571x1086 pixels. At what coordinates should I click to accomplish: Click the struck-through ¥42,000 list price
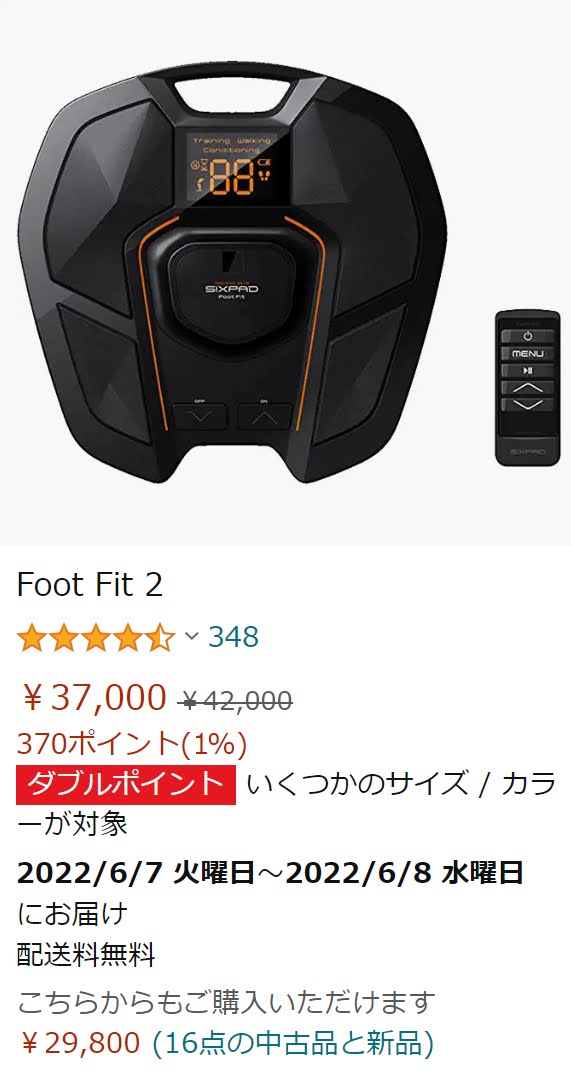(x=235, y=701)
